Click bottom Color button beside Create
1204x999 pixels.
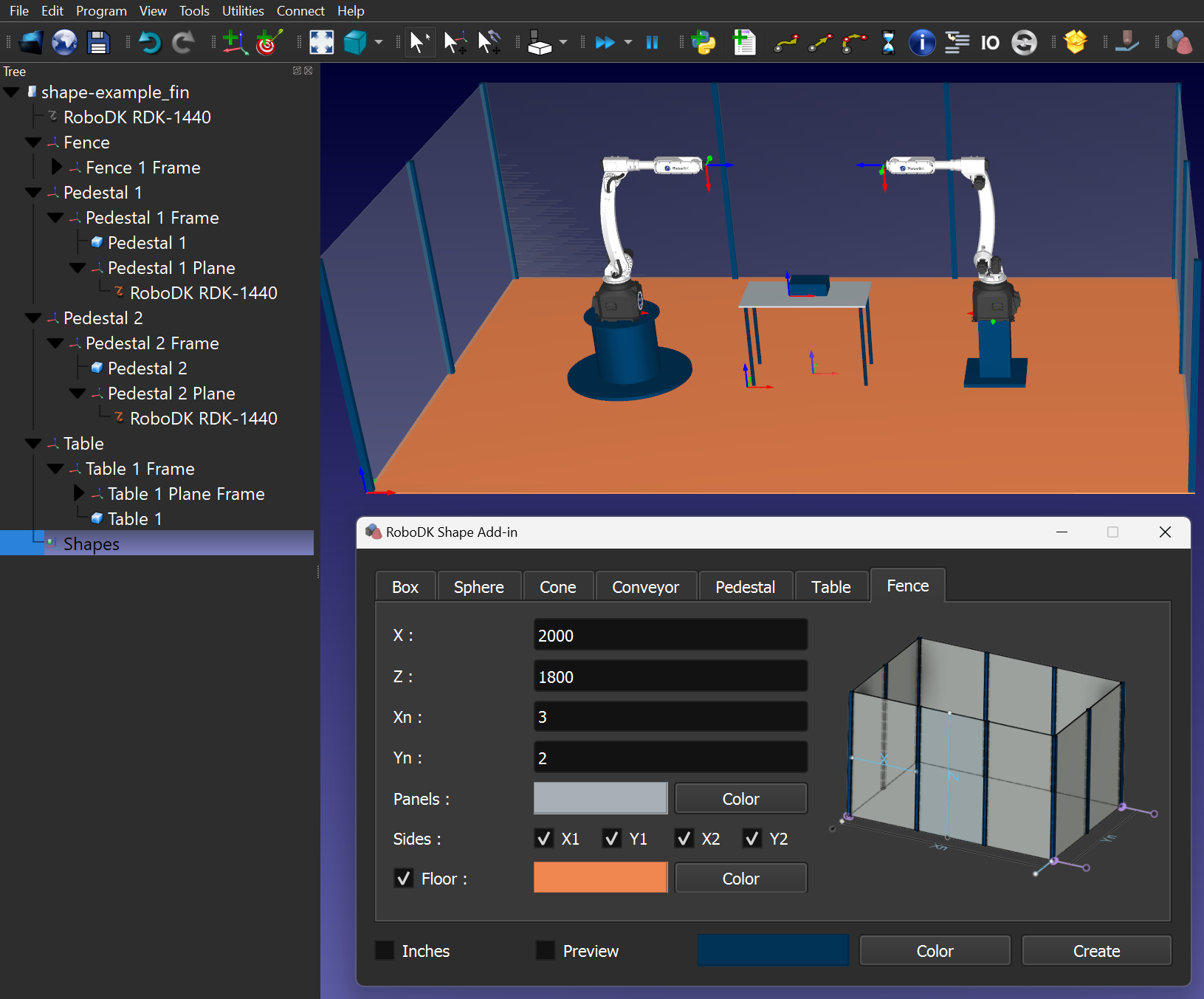coord(935,950)
